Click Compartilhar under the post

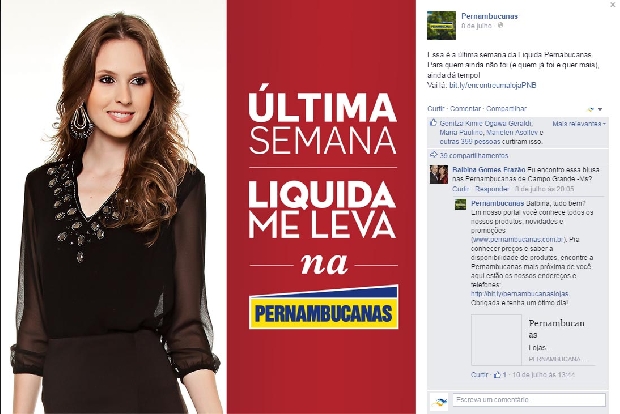pyautogui.click(x=506, y=108)
